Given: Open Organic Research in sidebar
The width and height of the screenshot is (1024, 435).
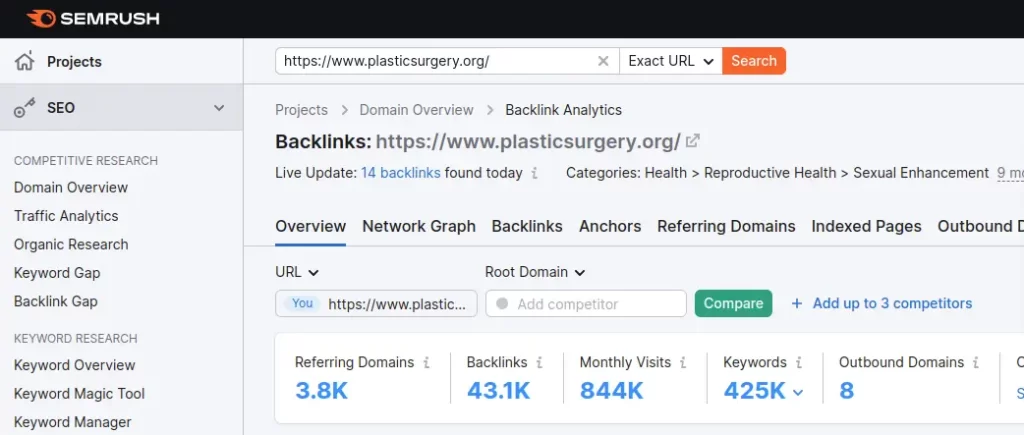Looking at the screenshot, I should 71,245.
